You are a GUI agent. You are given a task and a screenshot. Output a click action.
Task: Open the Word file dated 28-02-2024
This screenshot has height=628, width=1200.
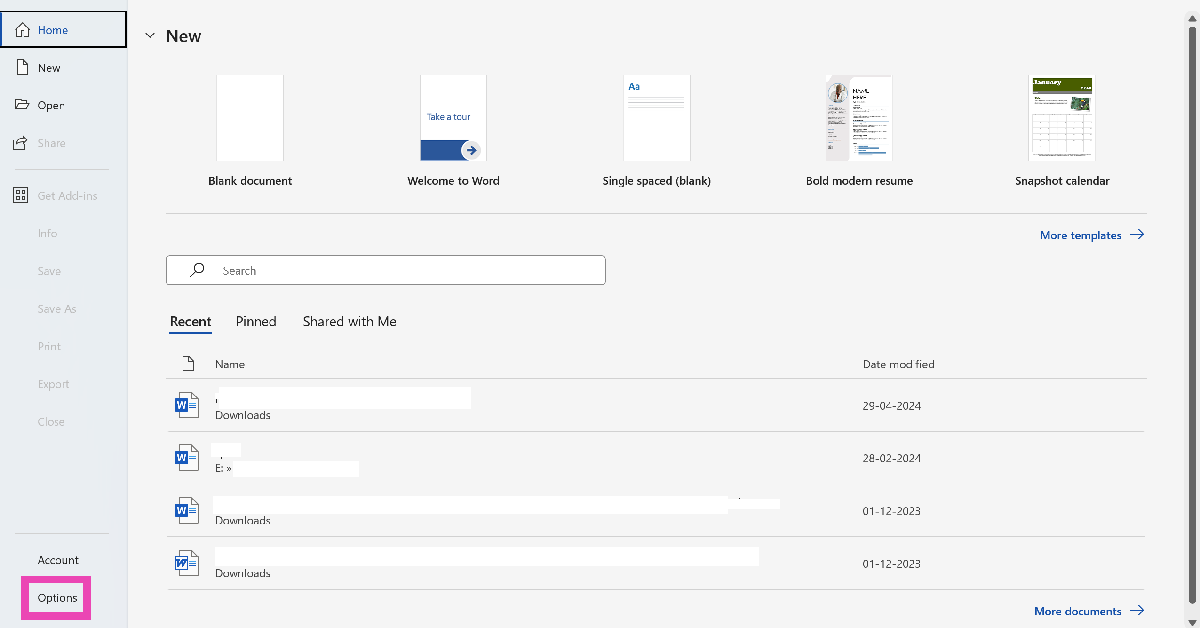[656, 458]
